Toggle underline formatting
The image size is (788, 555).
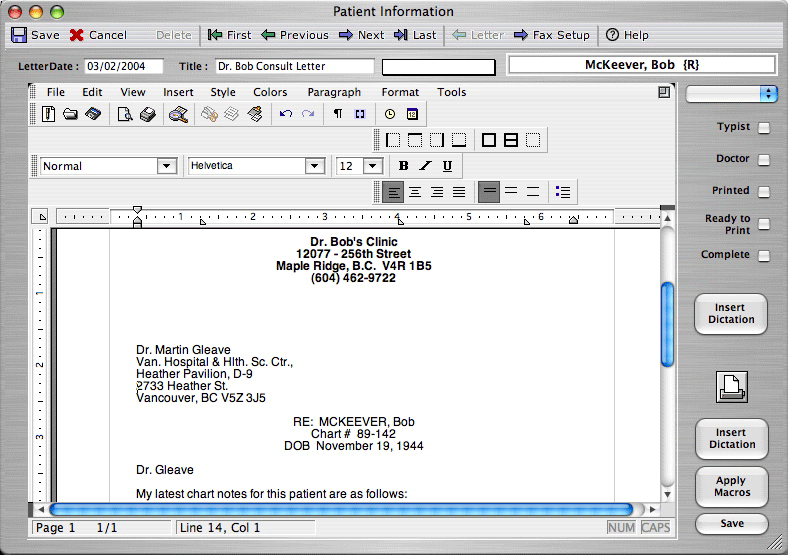tap(447, 165)
